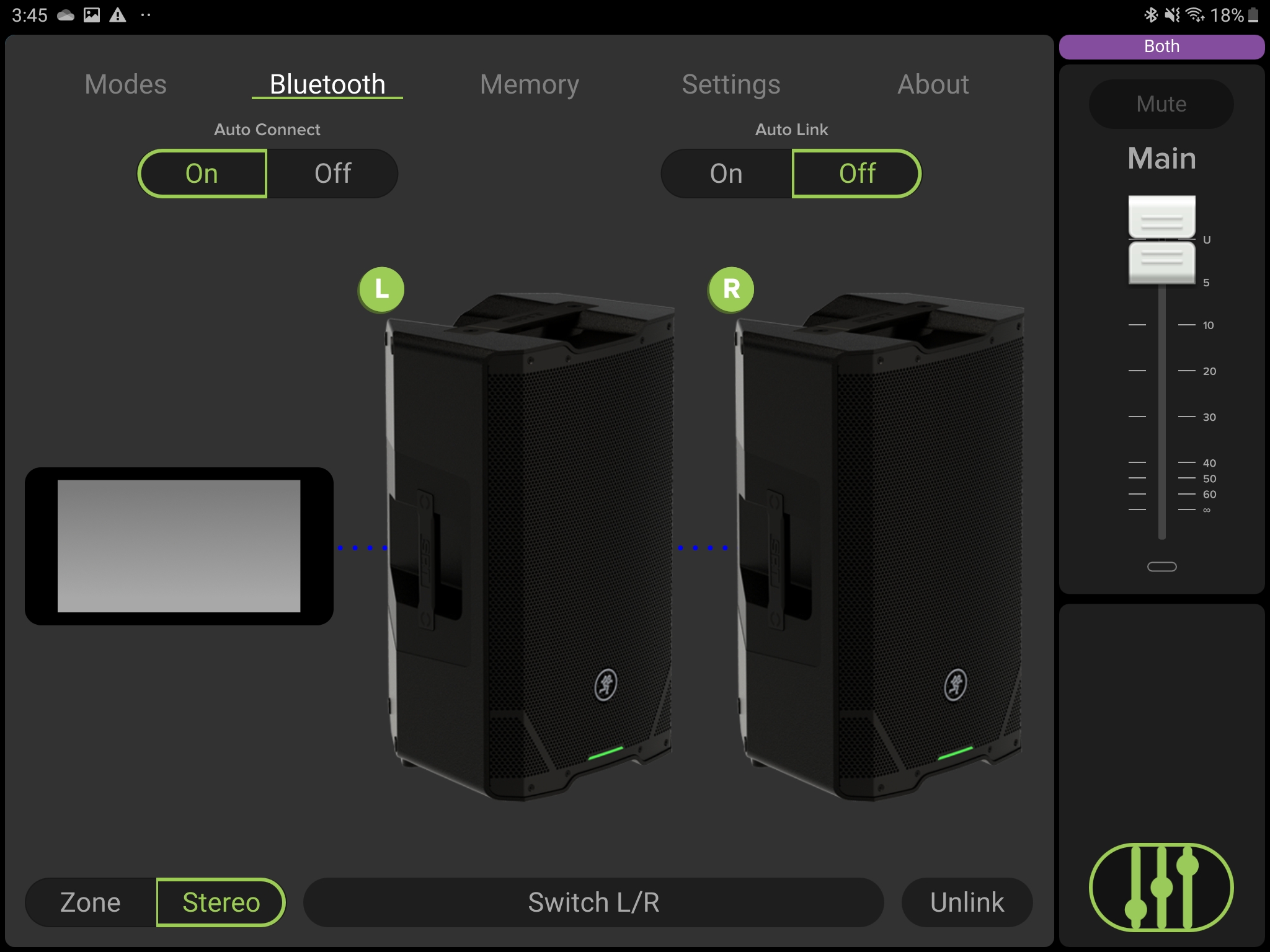Click Main fader track at 30 mark
Viewport: 1270px width, 952px height.
coord(1162,416)
